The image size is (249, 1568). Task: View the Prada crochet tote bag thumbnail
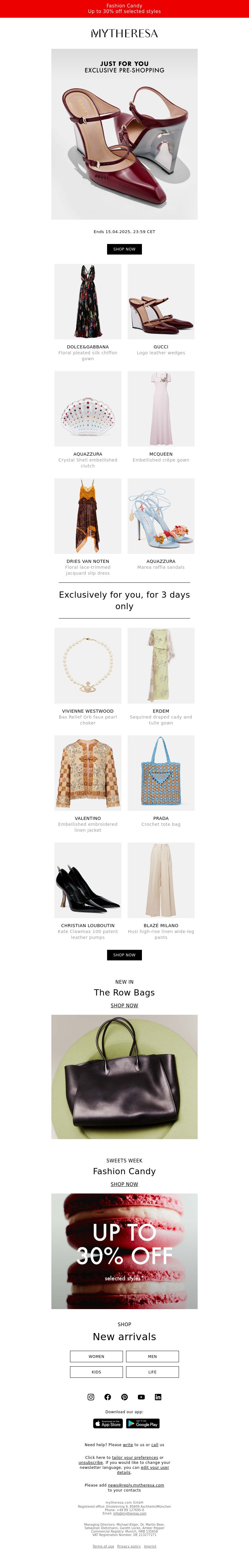click(x=161, y=773)
